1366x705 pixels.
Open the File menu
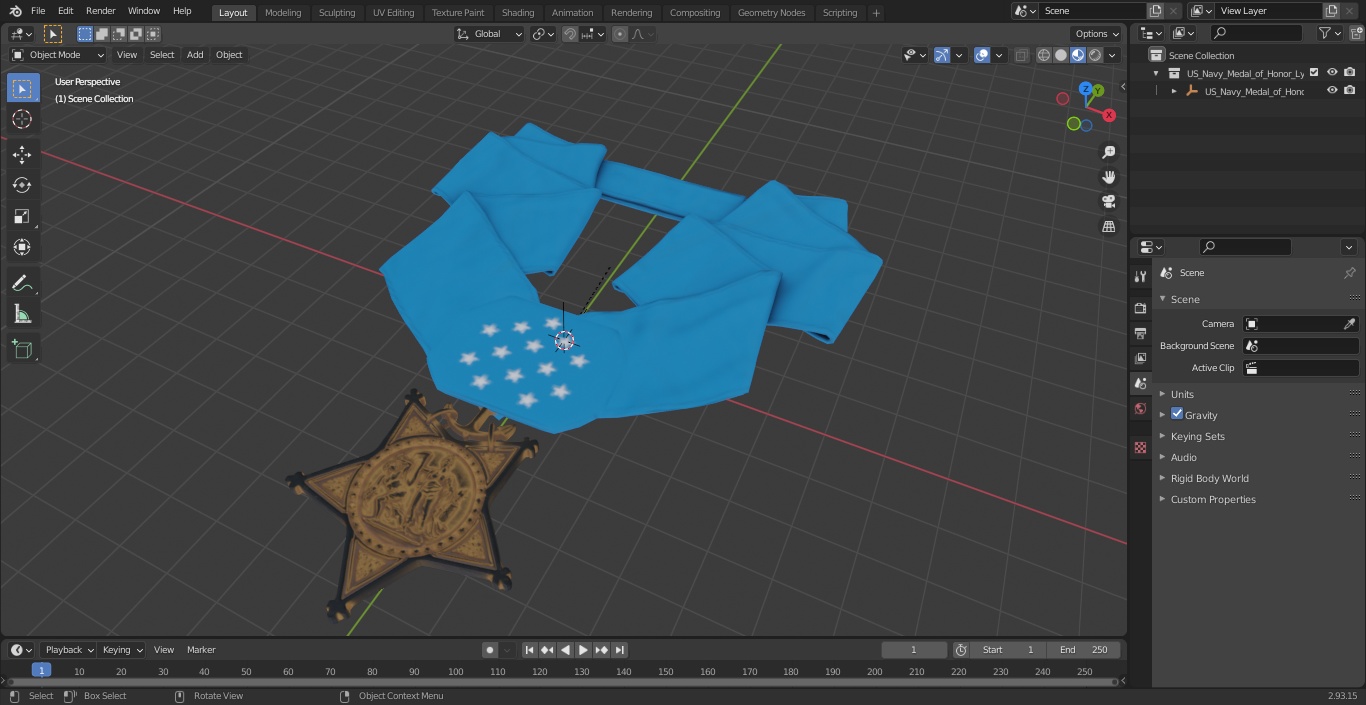coord(38,11)
